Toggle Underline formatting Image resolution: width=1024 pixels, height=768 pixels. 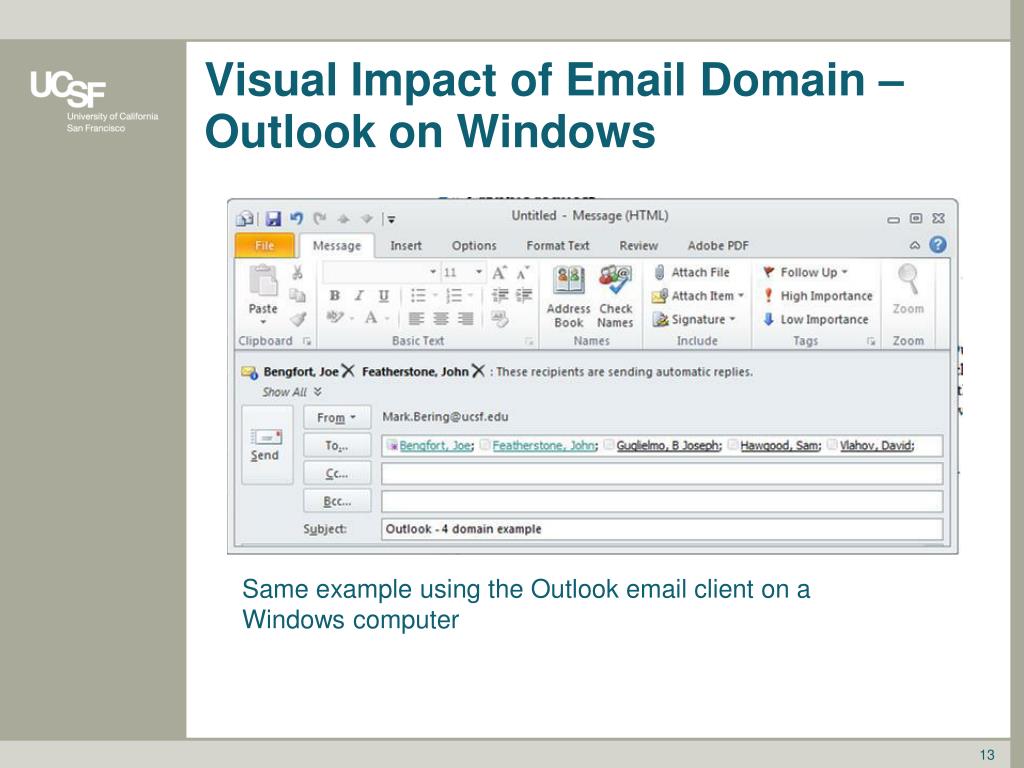pyautogui.click(x=383, y=296)
